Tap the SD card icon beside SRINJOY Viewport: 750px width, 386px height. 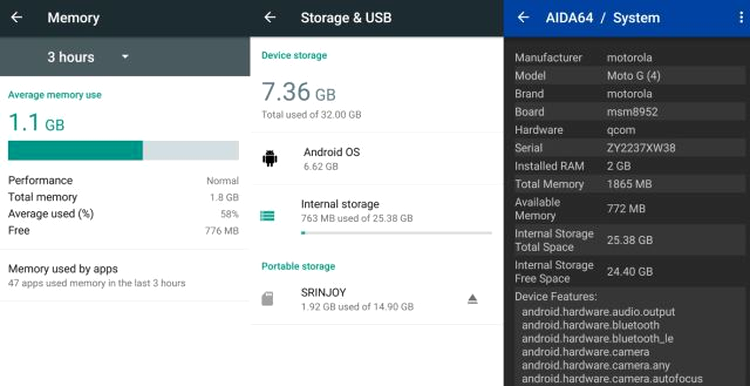pos(267,299)
